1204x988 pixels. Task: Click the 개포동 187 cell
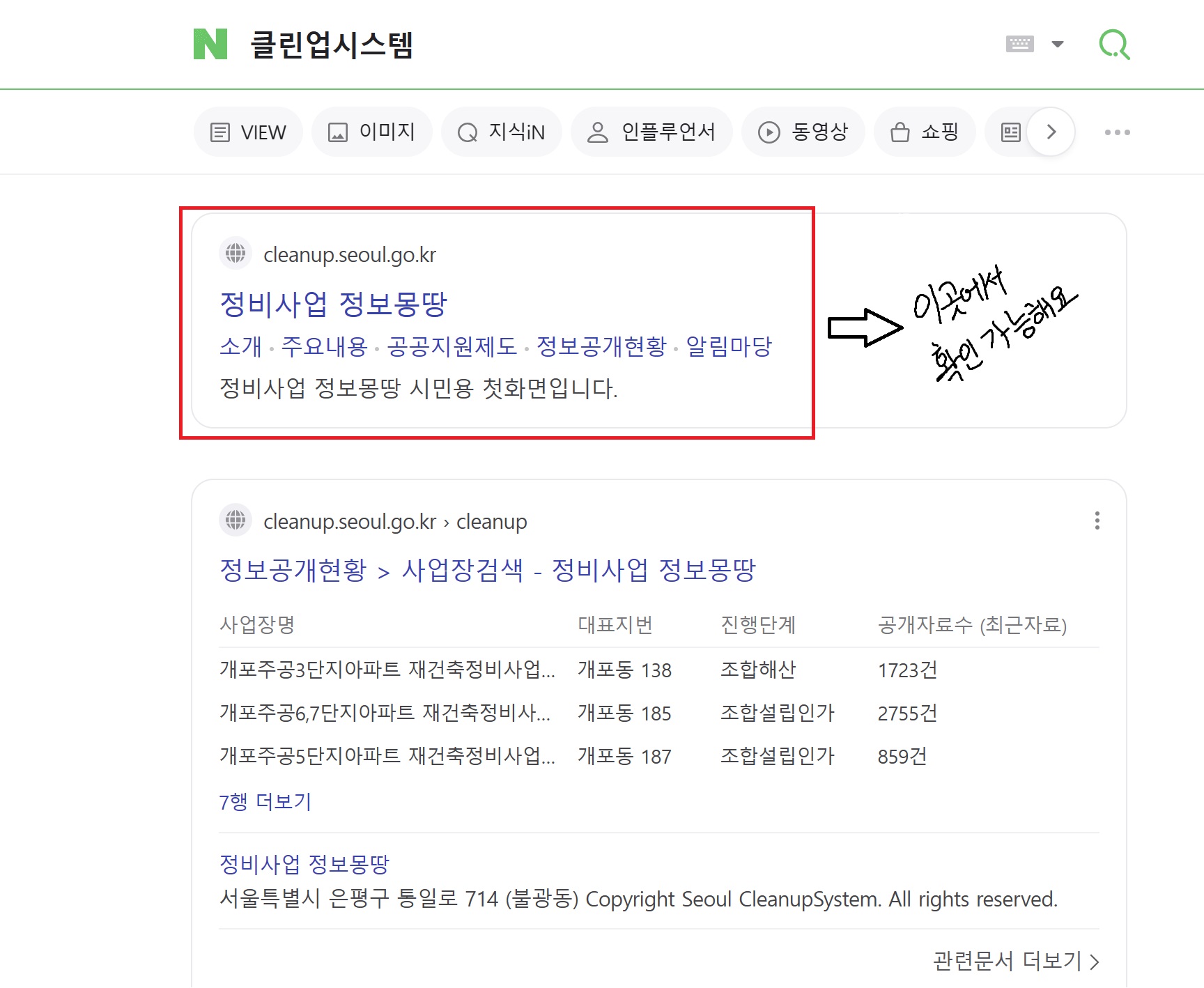(624, 756)
